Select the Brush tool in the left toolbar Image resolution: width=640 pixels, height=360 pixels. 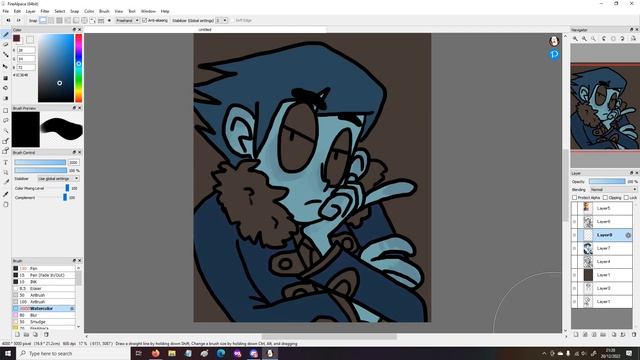click(6, 35)
